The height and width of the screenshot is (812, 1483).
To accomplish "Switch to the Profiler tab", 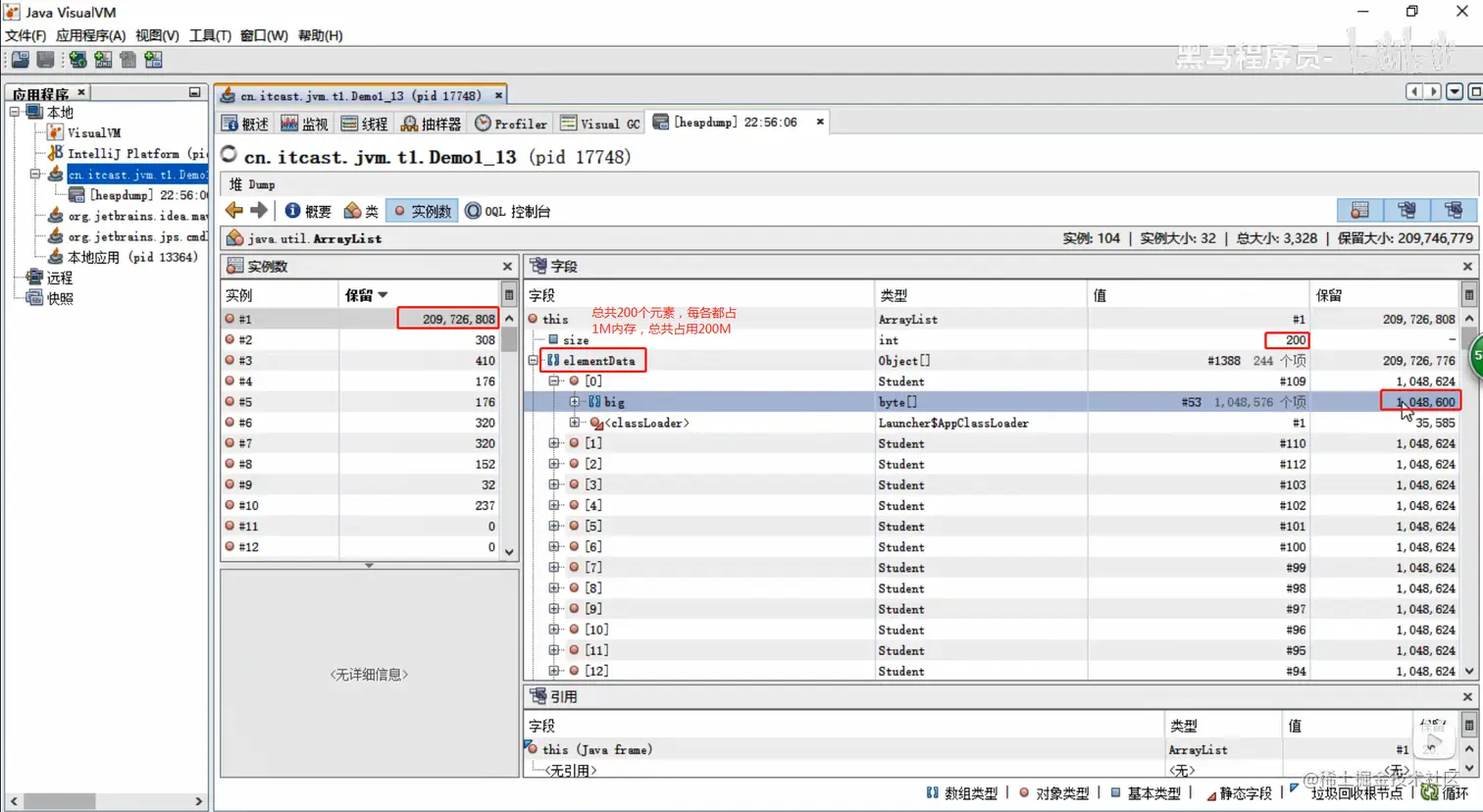I will (x=511, y=124).
